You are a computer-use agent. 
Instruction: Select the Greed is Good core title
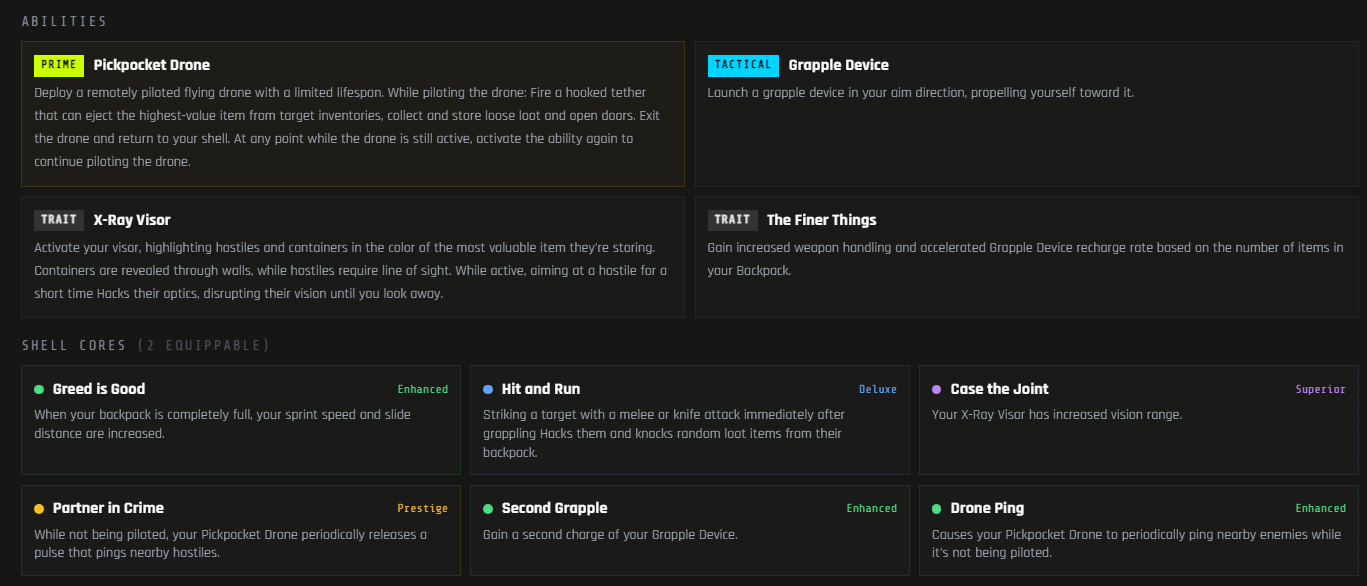pyautogui.click(x=99, y=389)
